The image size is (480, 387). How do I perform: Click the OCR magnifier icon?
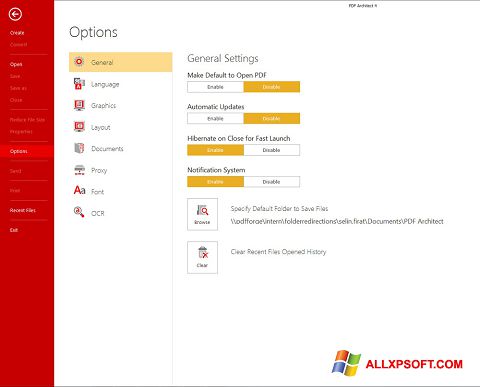(x=79, y=212)
